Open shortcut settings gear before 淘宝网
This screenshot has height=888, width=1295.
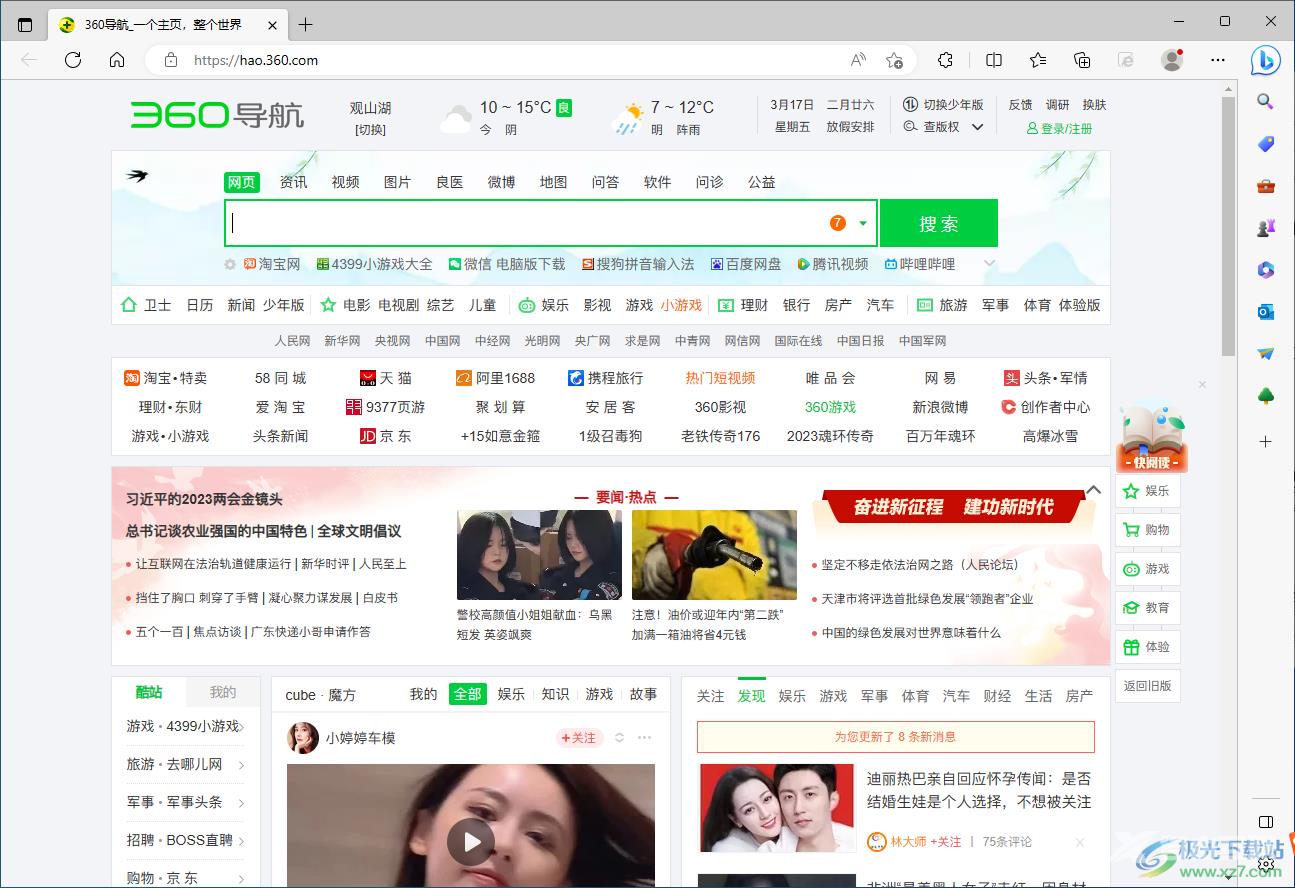coord(230,264)
